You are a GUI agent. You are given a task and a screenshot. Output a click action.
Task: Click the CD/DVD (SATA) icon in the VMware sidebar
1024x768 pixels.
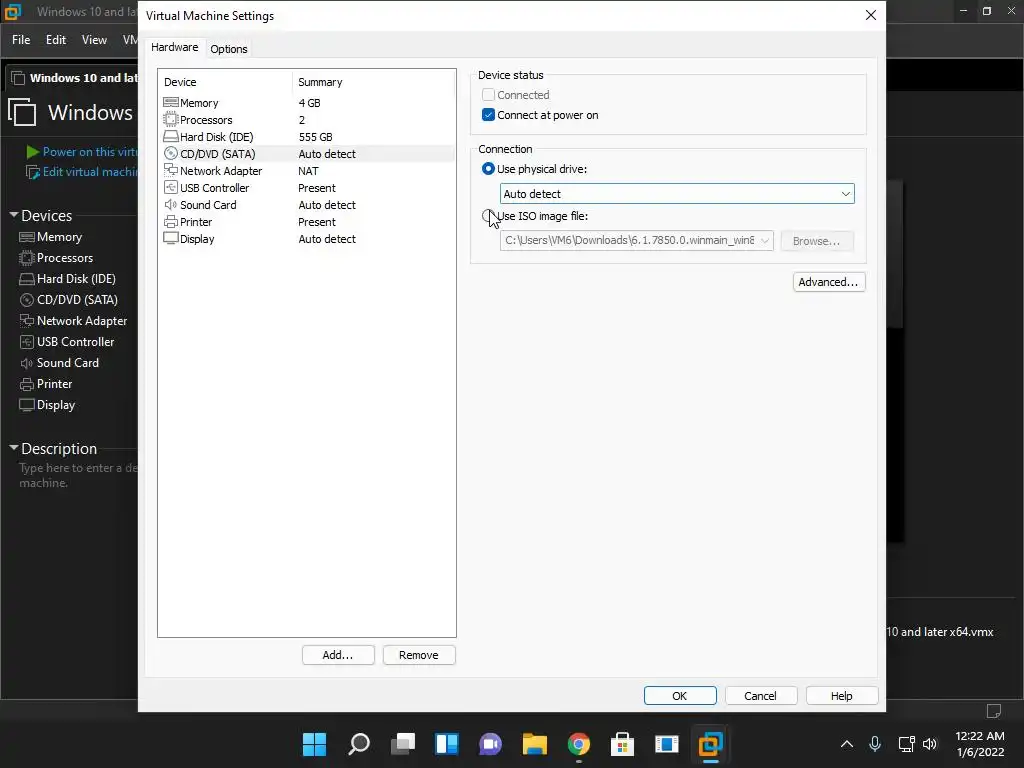coord(27,300)
